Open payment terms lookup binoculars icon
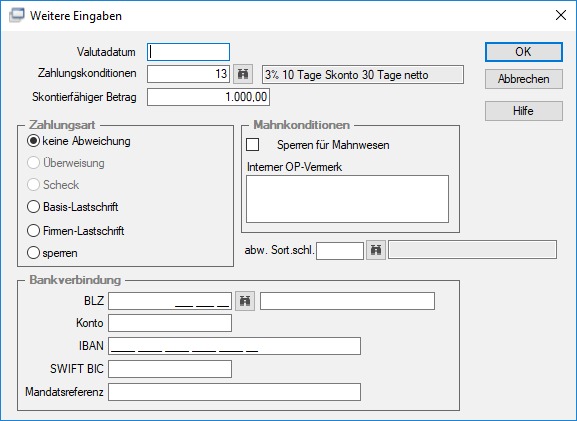 pyautogui.click(x=243, y=74)
